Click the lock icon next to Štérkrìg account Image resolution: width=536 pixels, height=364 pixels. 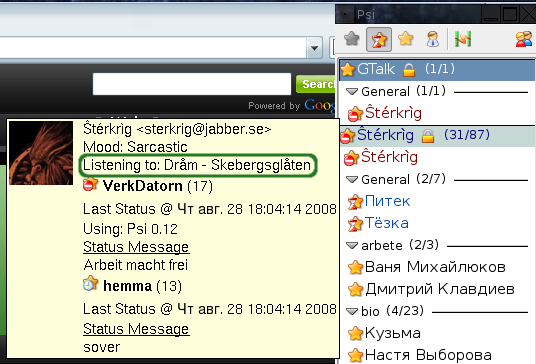(x=428, y=136)
